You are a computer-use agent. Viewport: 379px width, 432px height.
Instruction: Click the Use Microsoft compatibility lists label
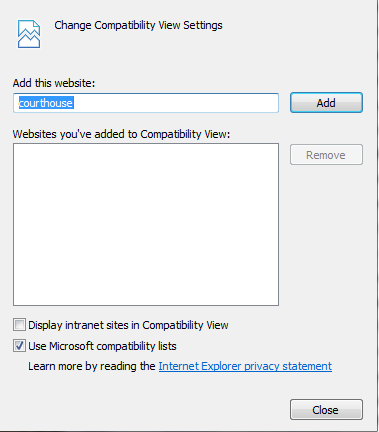[x=102, y=346]
